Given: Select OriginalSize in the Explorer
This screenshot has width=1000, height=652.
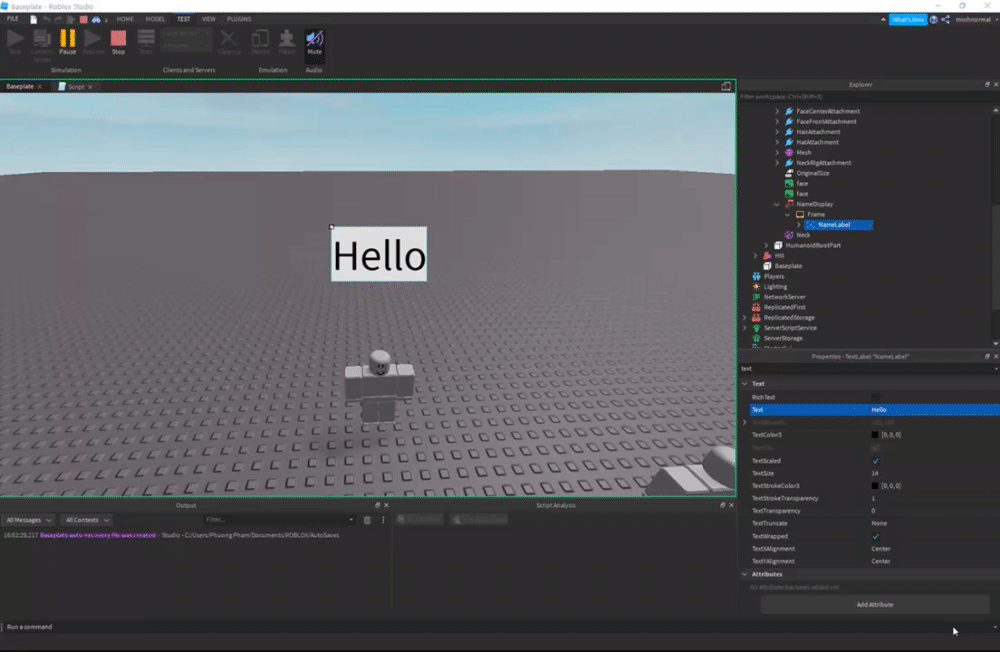Looking at the screenshot, I should pyautogui.click(x=812, y=173).
